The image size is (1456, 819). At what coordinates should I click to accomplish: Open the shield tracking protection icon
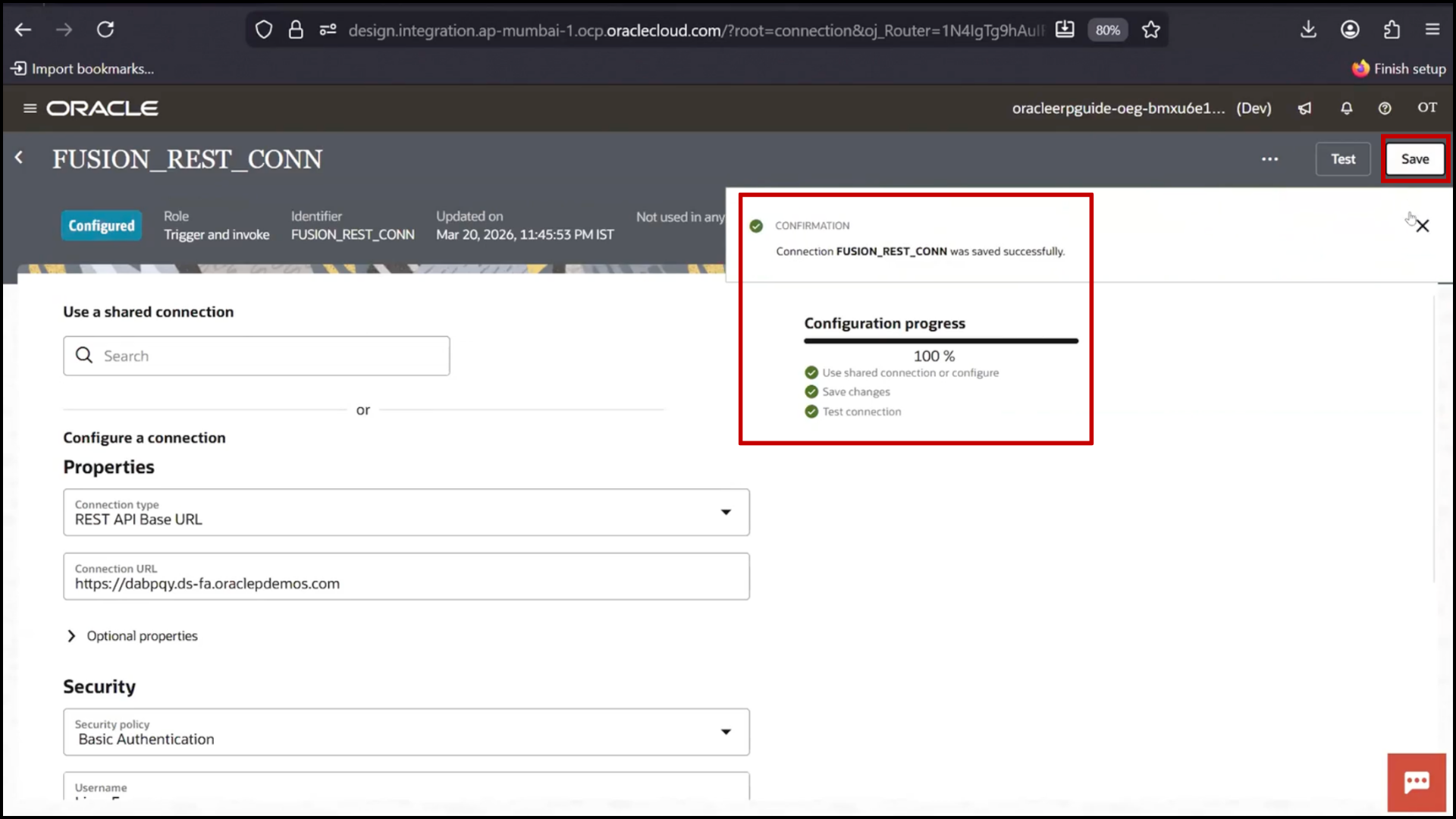coord(263,30)
